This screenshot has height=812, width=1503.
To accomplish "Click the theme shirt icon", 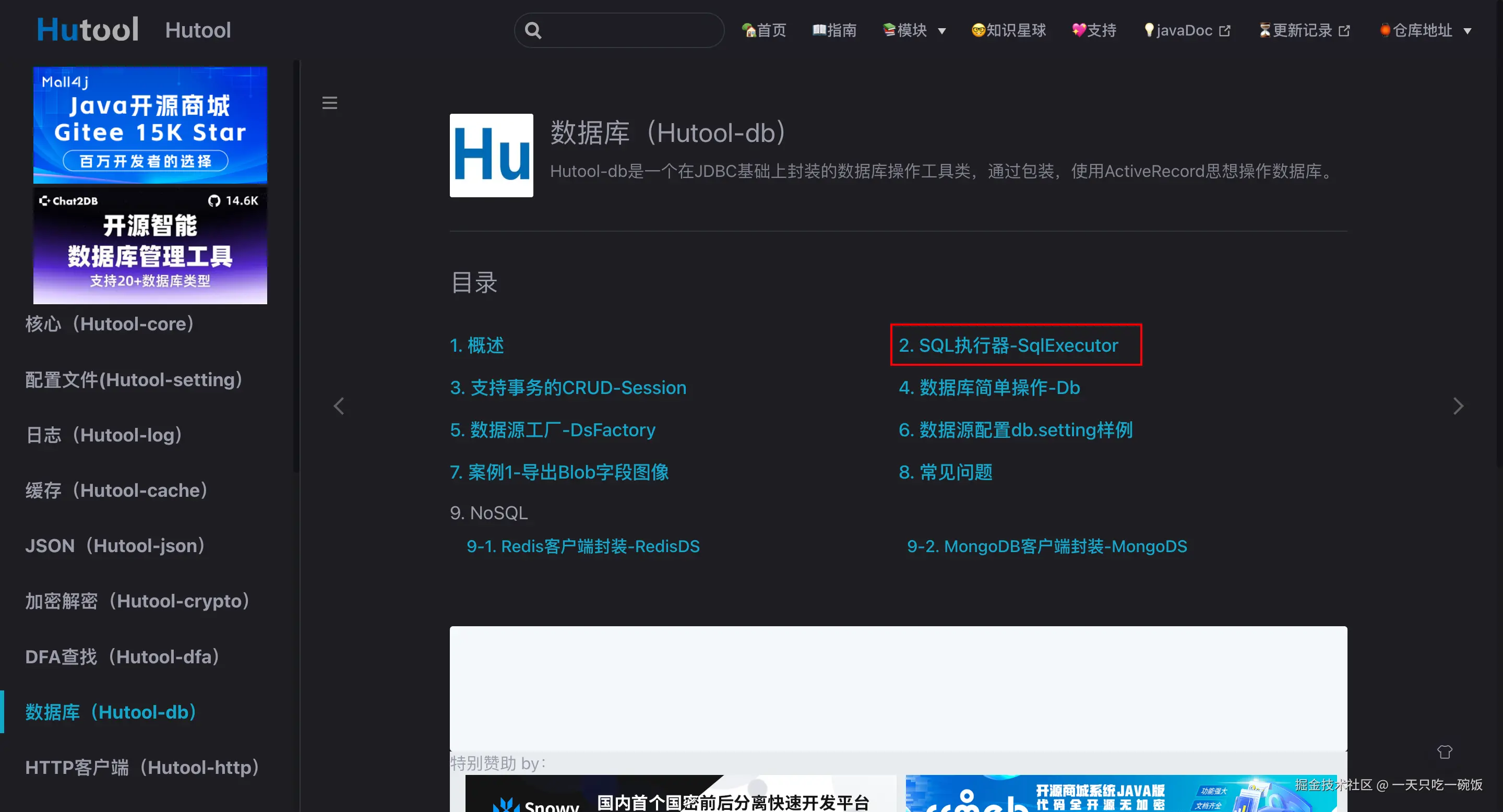I will (x=1444, y=752).
